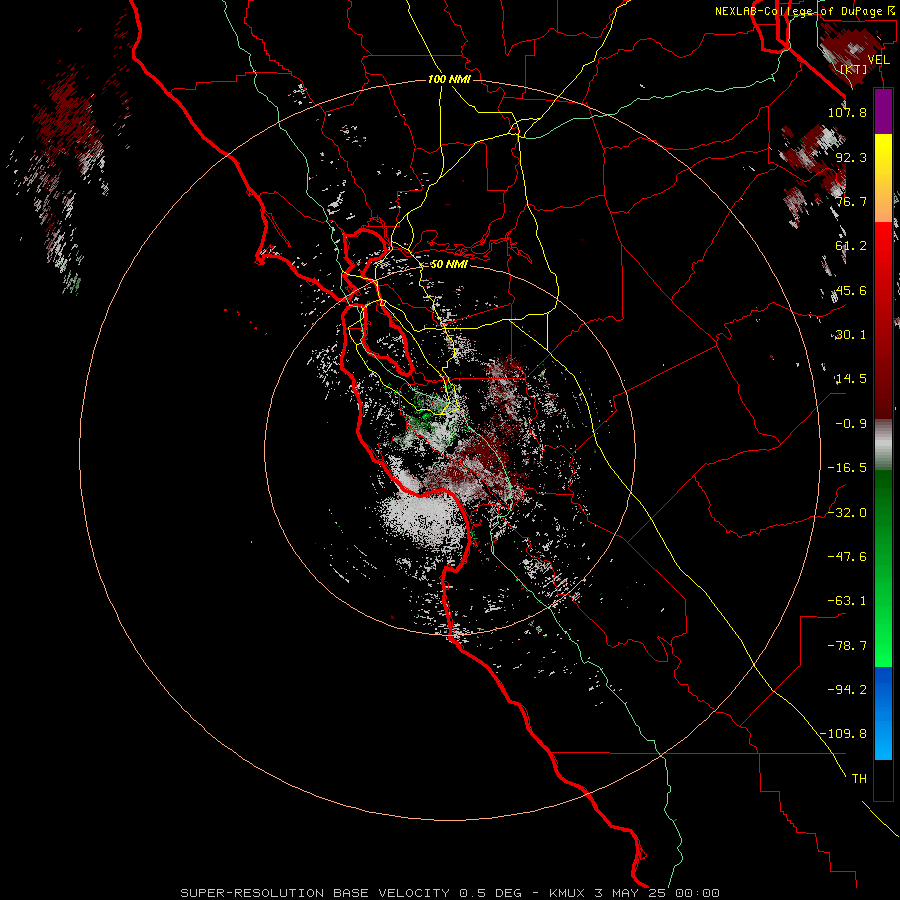Click the 45.6 scale value
This screenshot has width=900, height=900.
point(851,290)
